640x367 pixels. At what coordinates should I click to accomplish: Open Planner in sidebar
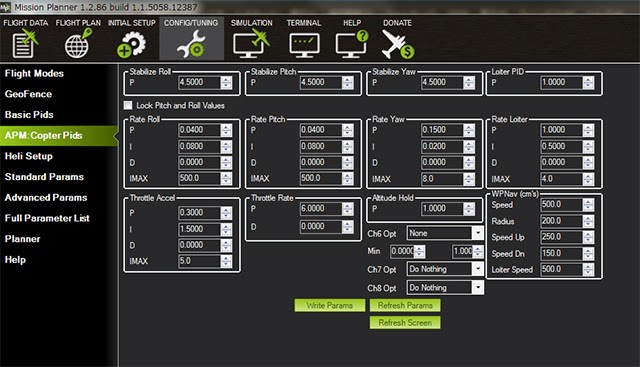click(x=22, y=239)
